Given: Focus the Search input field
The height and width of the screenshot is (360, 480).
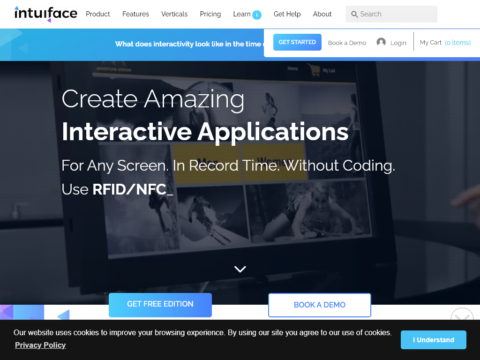Looking at the screenshot, I should click(391, 14).
